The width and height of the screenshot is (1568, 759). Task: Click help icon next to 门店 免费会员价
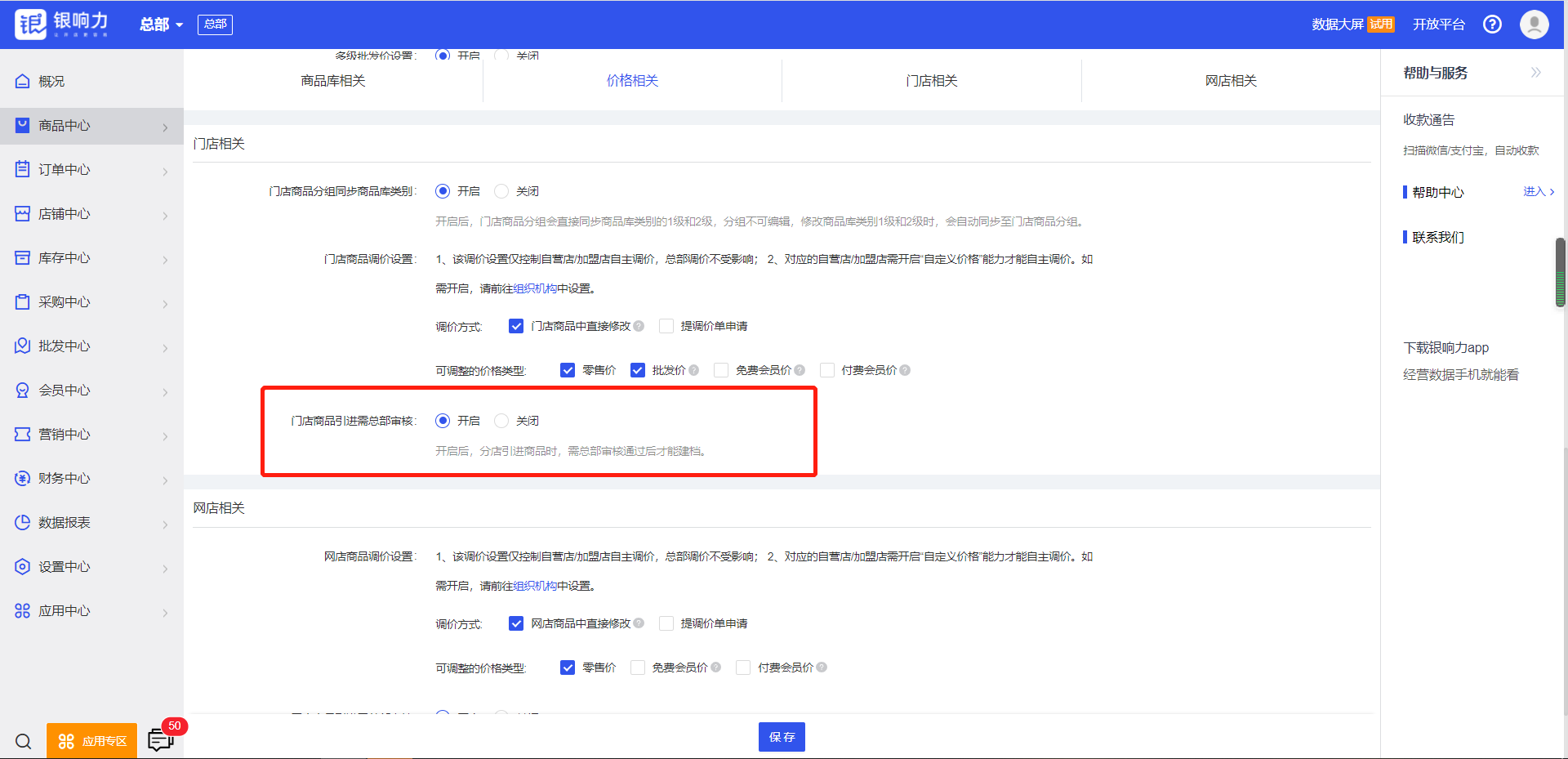[800, 370]
